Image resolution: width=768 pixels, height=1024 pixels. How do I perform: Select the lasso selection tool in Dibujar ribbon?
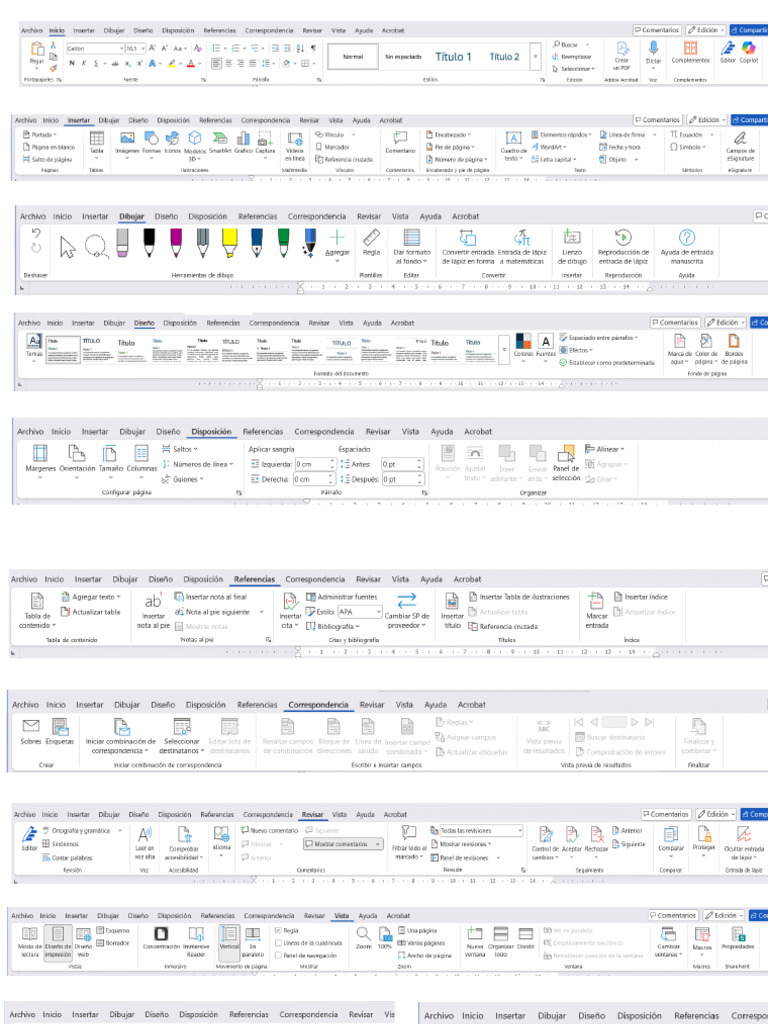[96, 247]
